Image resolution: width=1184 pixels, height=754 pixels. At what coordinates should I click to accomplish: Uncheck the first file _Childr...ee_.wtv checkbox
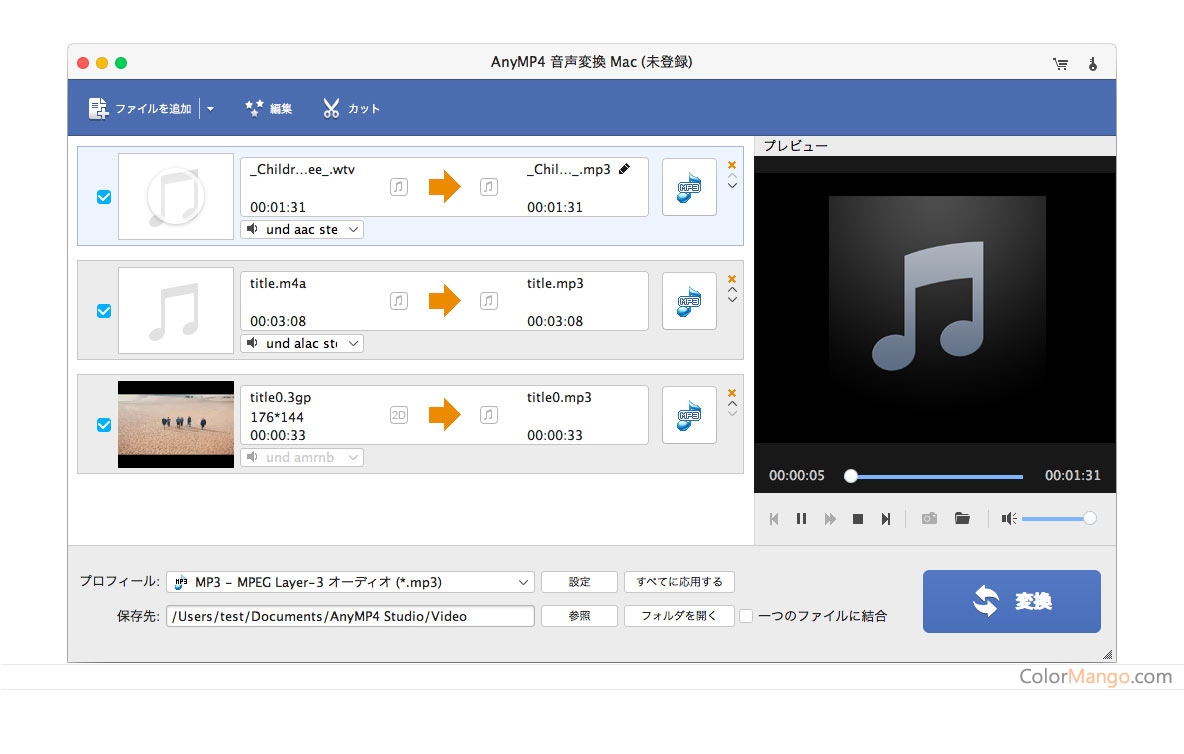pos(104,197)
